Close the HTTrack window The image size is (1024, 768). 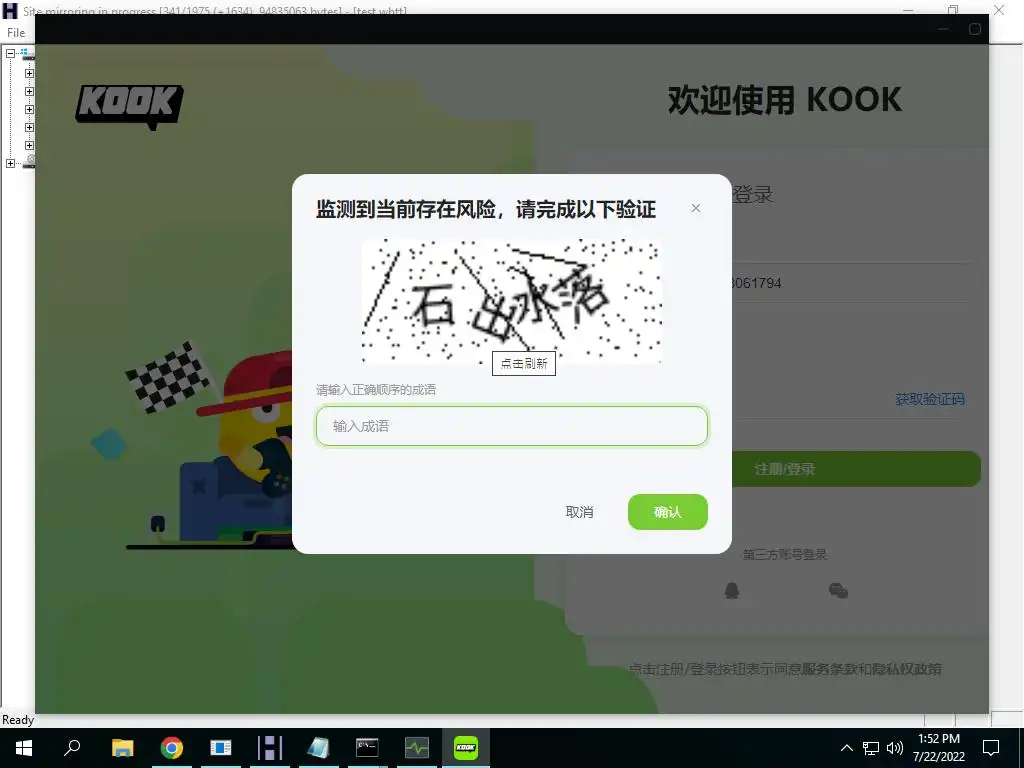click(x=999, y=10)
